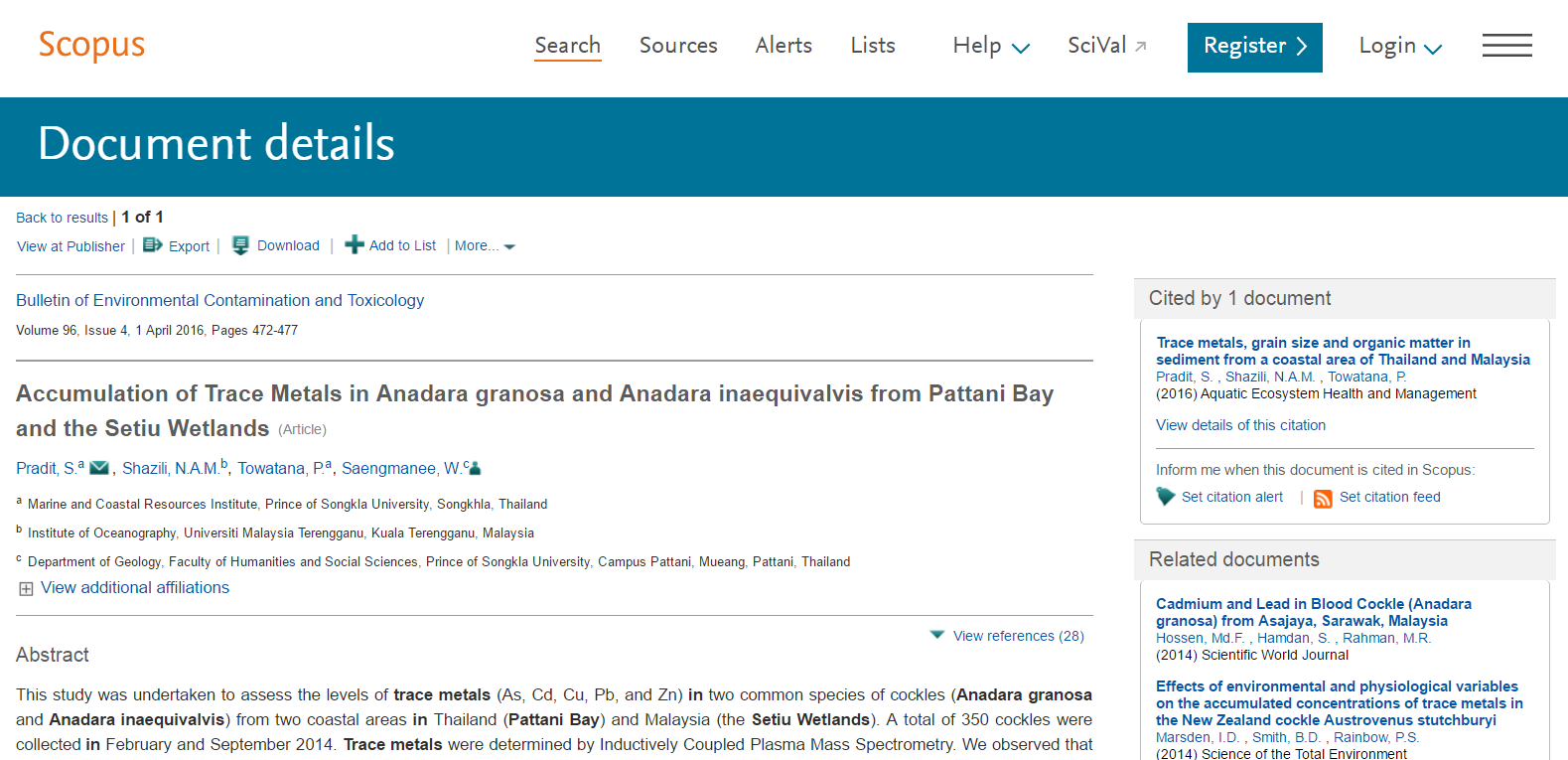Click the Set citation feed RSS icon
Viewport: 1568px width, 760px height.
pyautogui.click(x=1323, y=499)
